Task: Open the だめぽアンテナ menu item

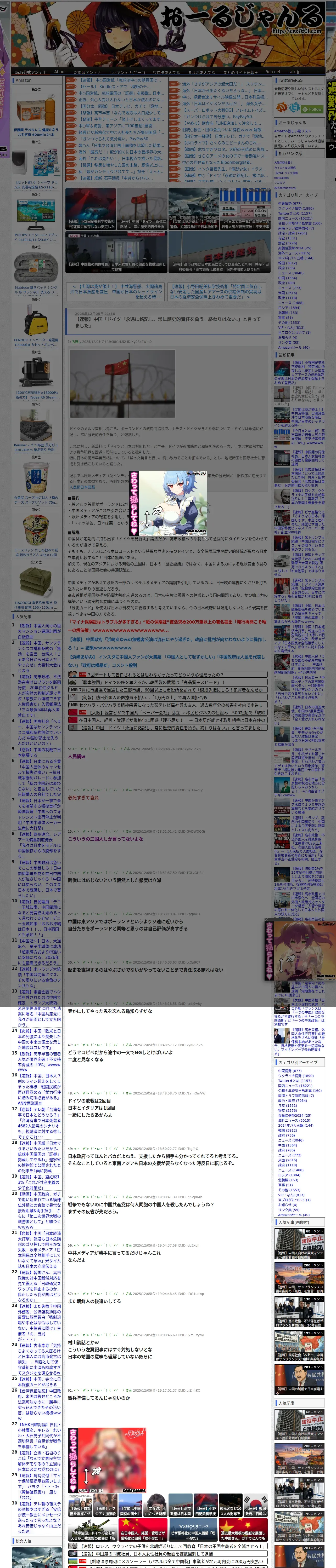Action: (87, 72)
